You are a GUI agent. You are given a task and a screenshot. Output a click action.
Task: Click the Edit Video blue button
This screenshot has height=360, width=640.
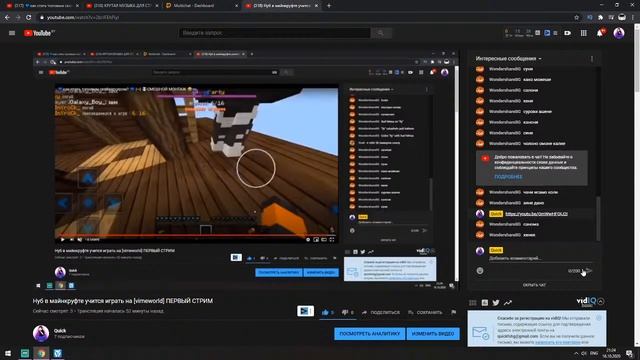pos(433,334)
